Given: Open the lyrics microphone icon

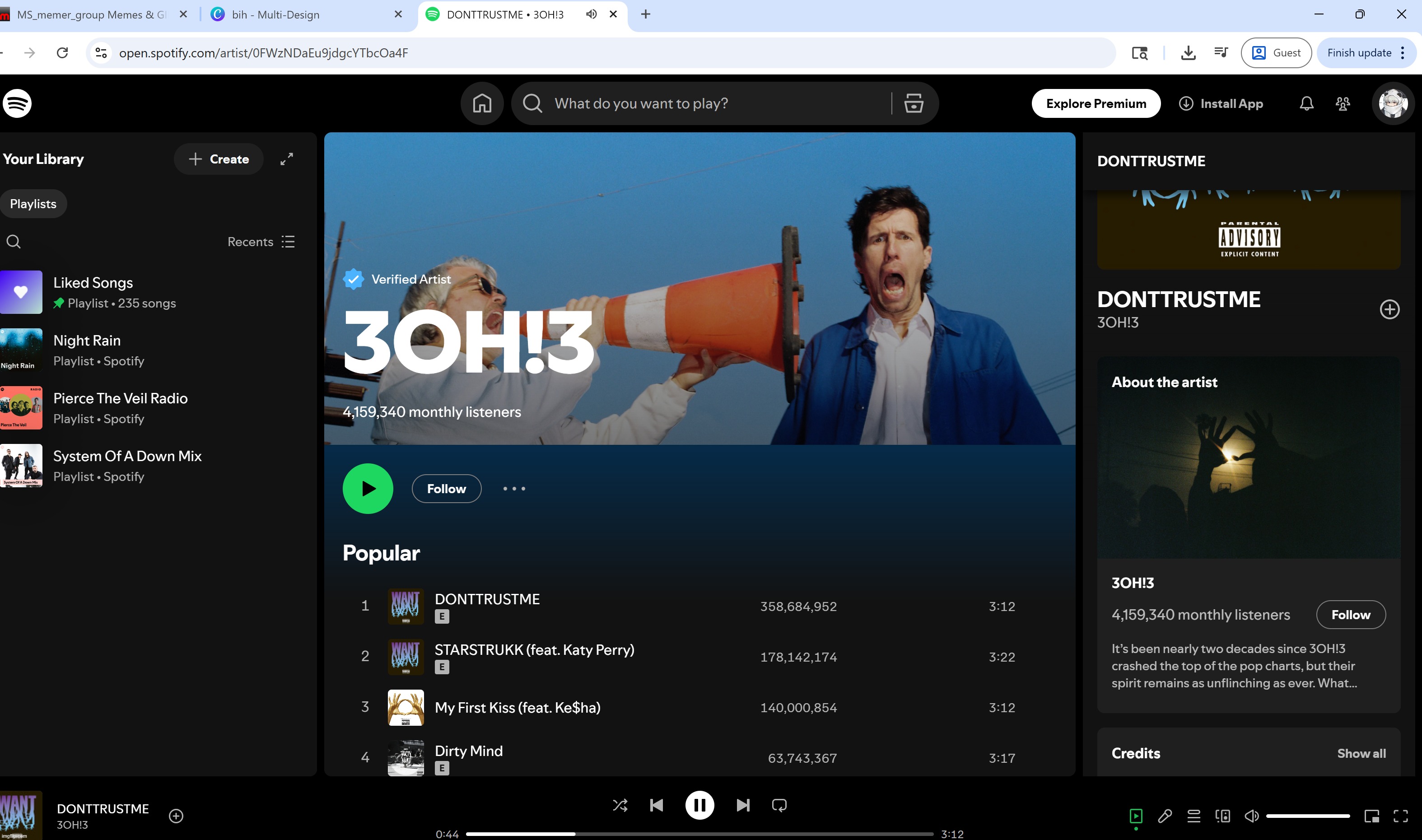Looking at the screenshot, I should (1165, 816).
